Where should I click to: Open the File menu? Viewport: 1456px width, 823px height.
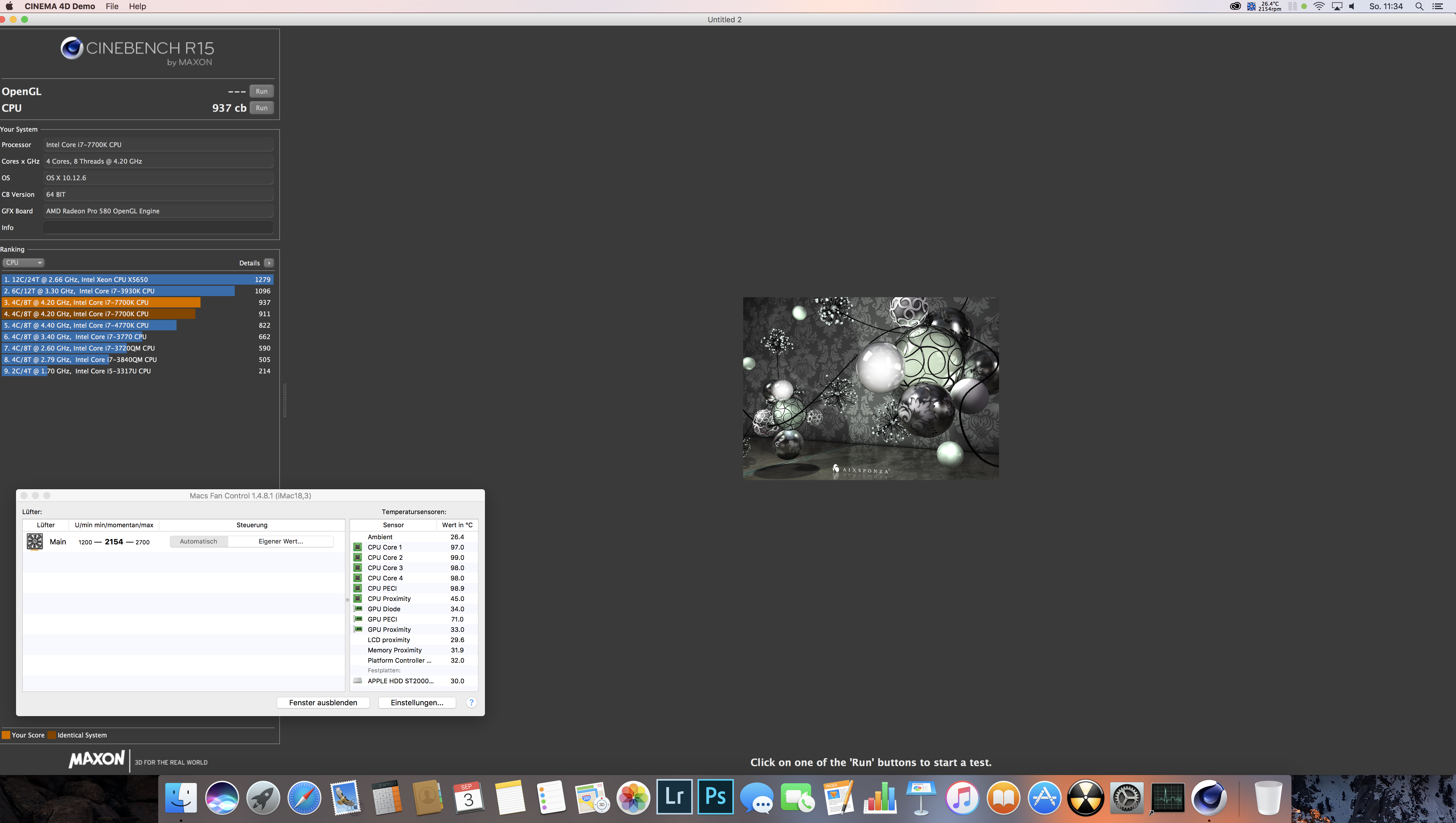click(x=112, y=6)
